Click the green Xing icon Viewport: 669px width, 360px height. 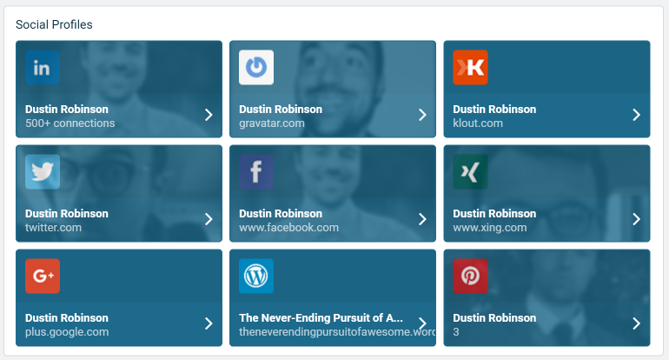[x=470, y=172]
